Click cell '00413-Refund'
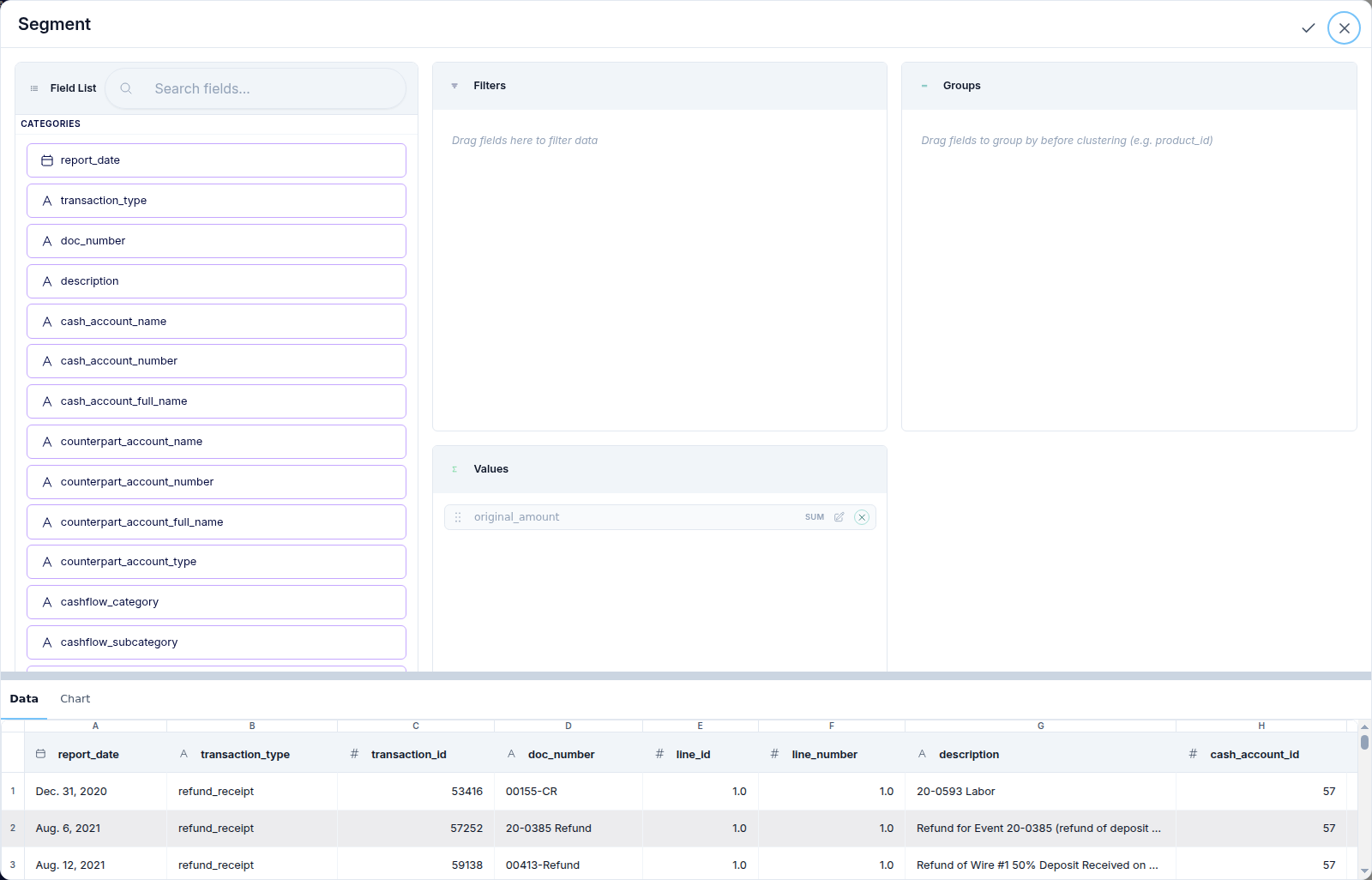1372x880 pixels. tap(569, 864)
